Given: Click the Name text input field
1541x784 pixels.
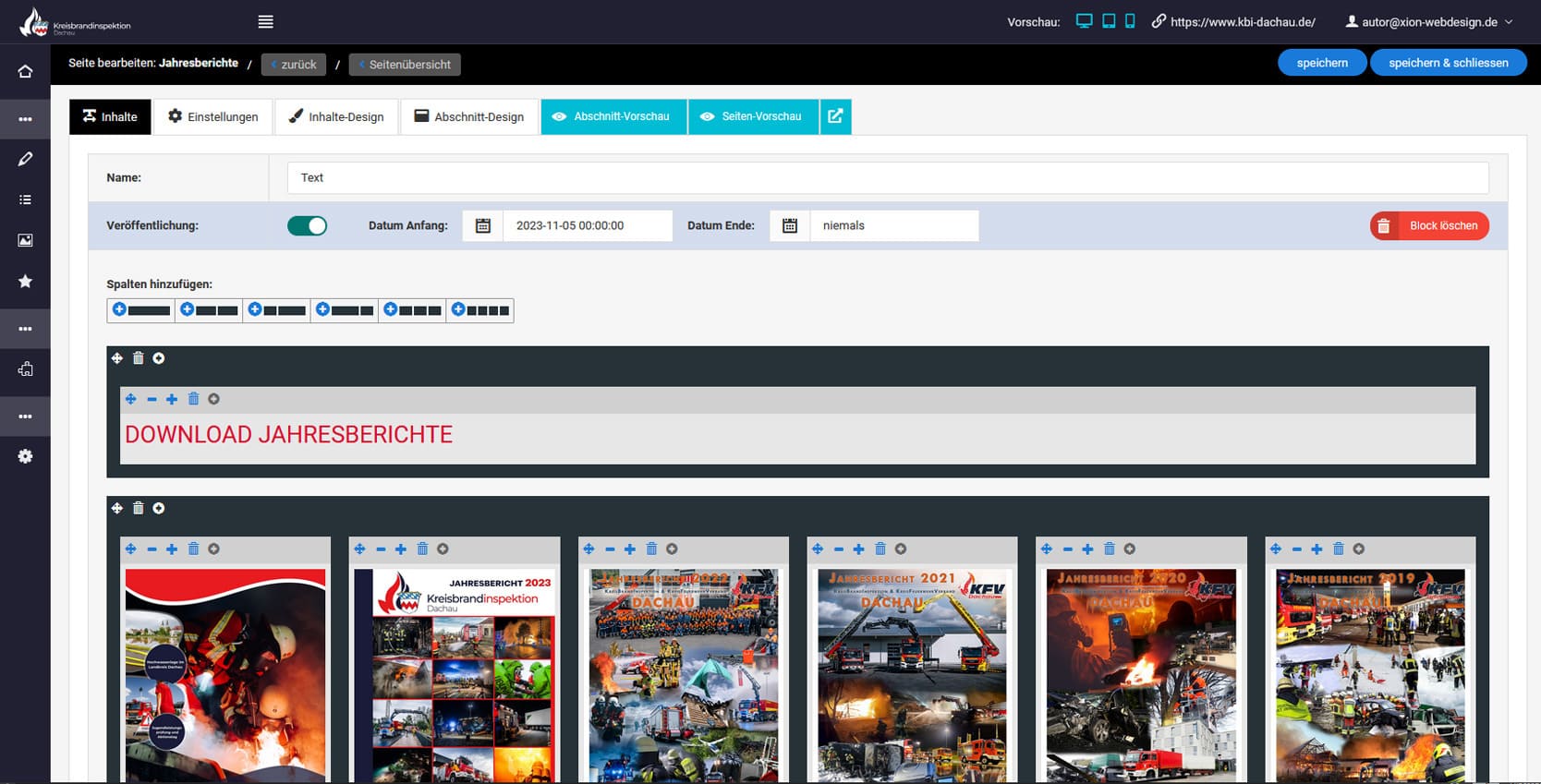Looking at the screenshot, I should (x=887, y=177).
